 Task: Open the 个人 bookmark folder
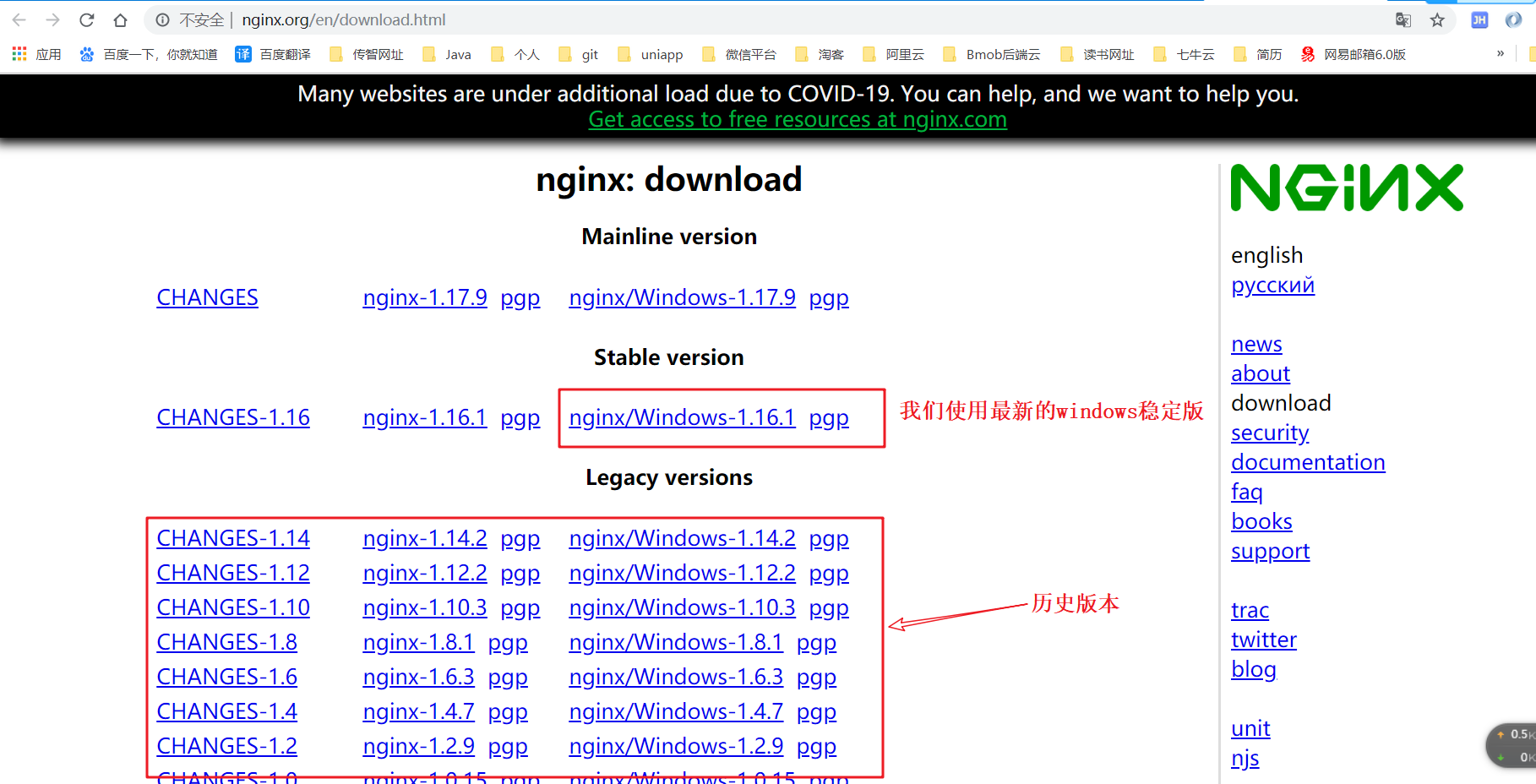coord(515,54)
